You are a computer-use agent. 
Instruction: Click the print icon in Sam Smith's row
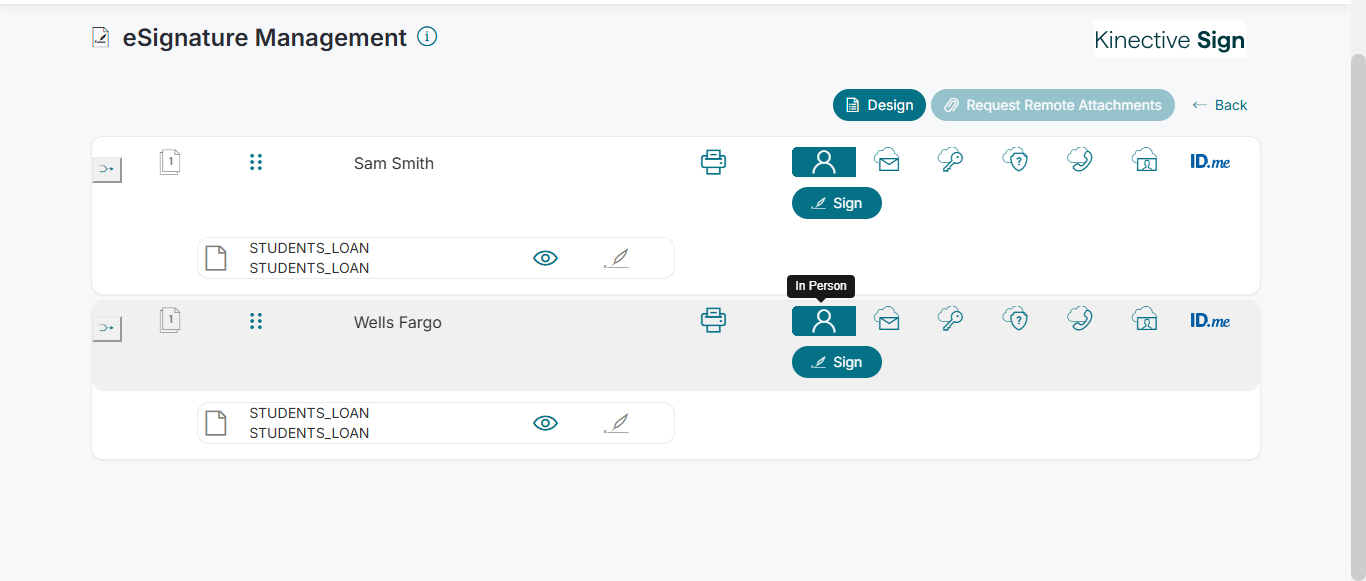click(x=713, y=162)
